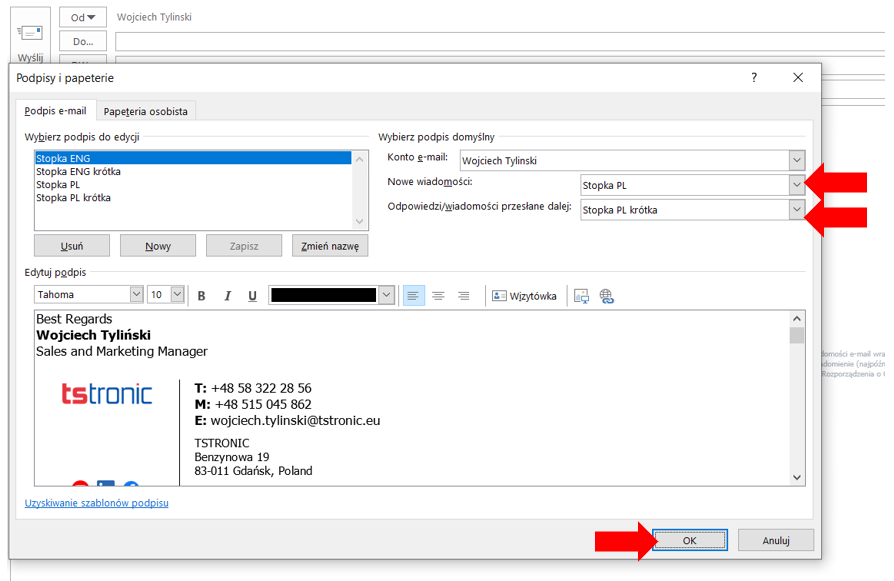894x581 pixels.
Task: Select Stopka PL krótka in signature list
Action: (73, 198)
